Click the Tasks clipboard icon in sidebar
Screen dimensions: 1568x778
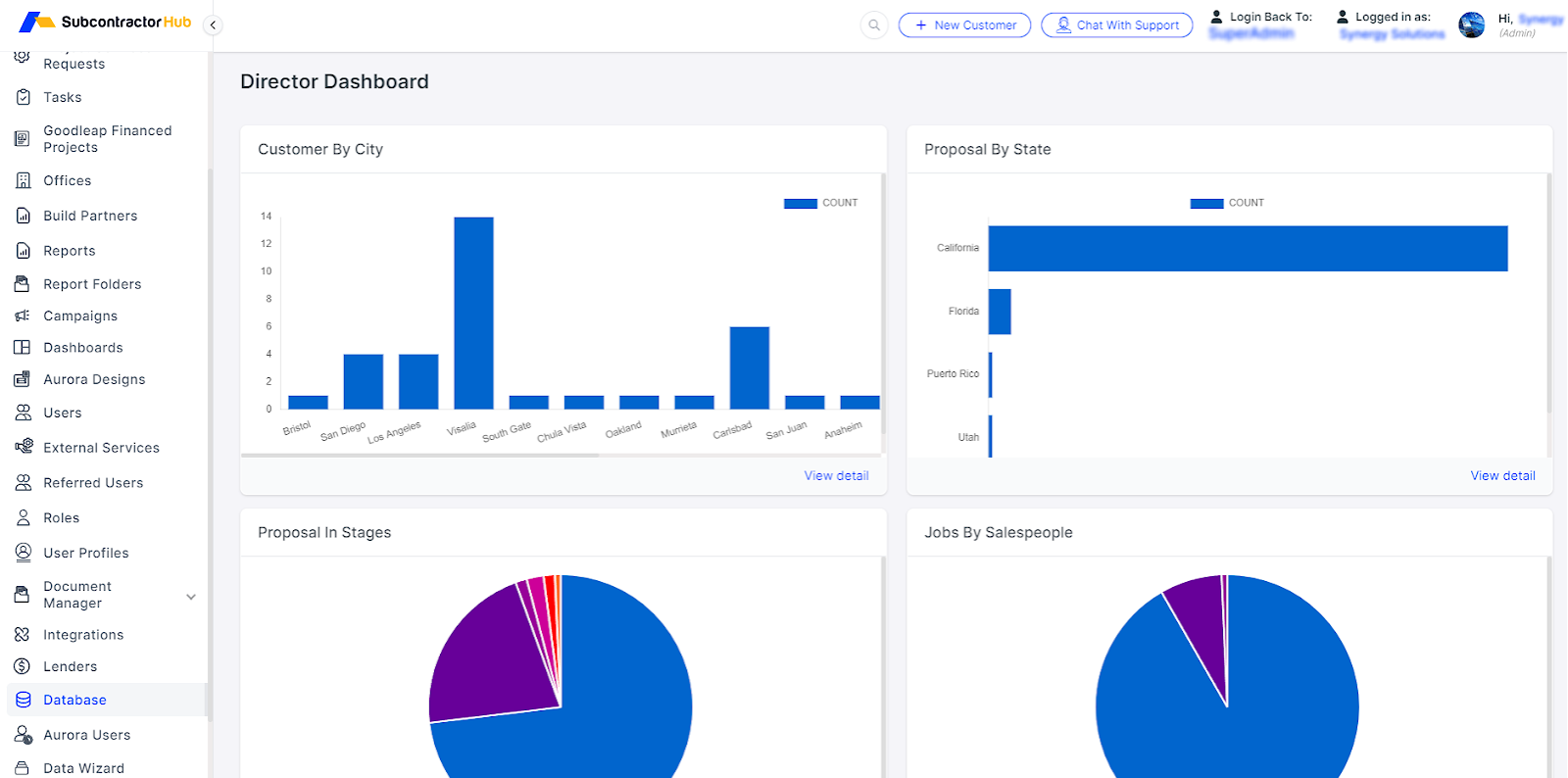coord(23,97)
